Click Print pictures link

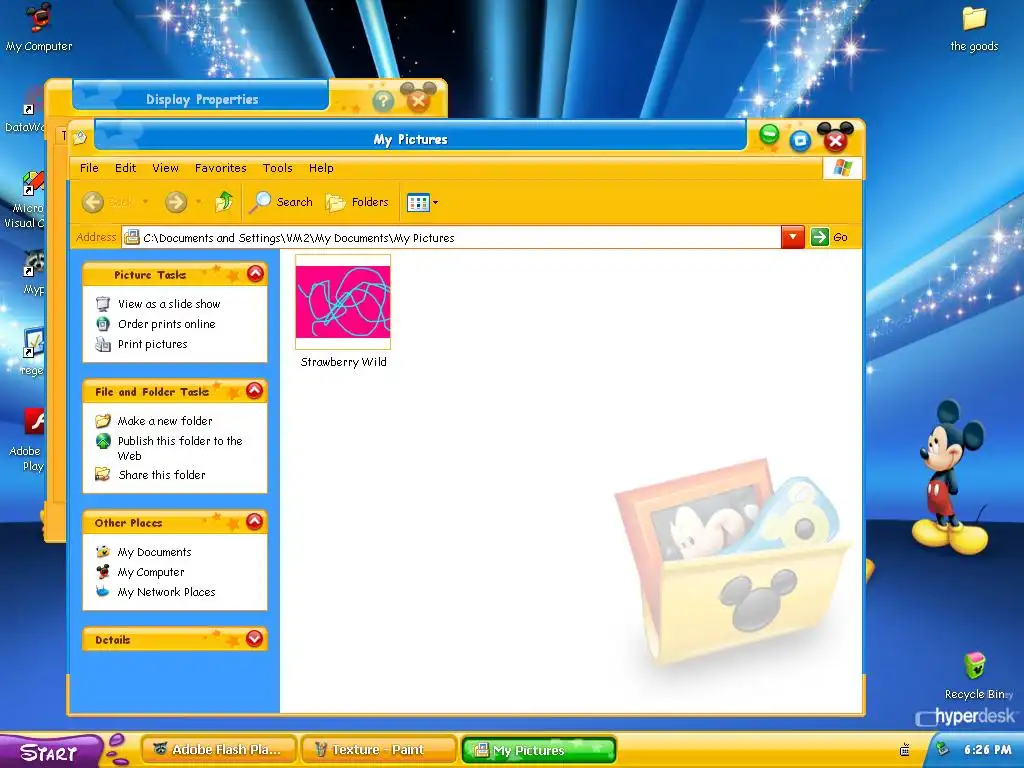[152, 344]
